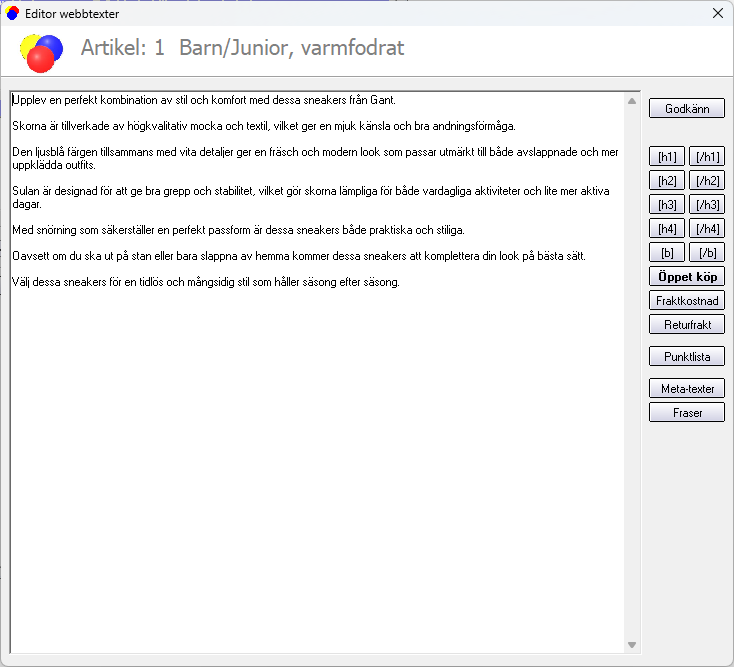The height and width of the screenshot is (667, 734).
Task: Click the line 'Den ljusblå färgen tillsammans'
Action: (315, 158)
